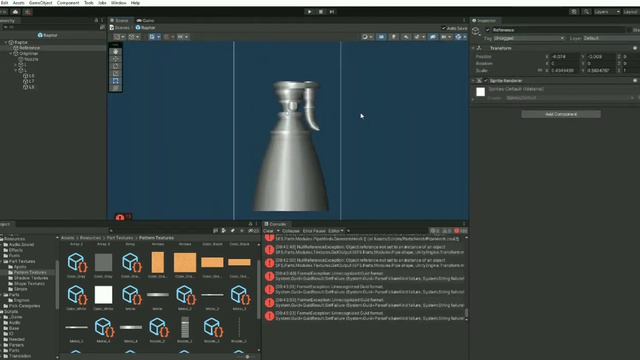Open the Assets menu
Screen dimensions: 640x360
pyautogui.click(x=18, y=3)
